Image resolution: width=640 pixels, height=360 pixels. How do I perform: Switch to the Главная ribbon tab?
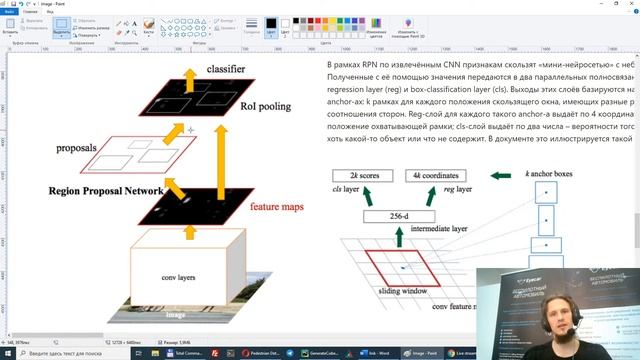(30, 11)
